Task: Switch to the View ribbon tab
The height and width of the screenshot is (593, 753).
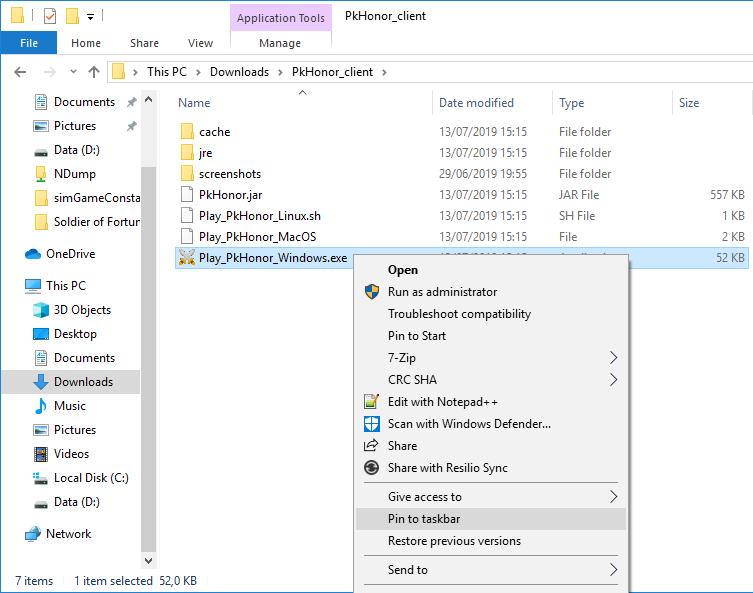Action: tap(200, 43)
